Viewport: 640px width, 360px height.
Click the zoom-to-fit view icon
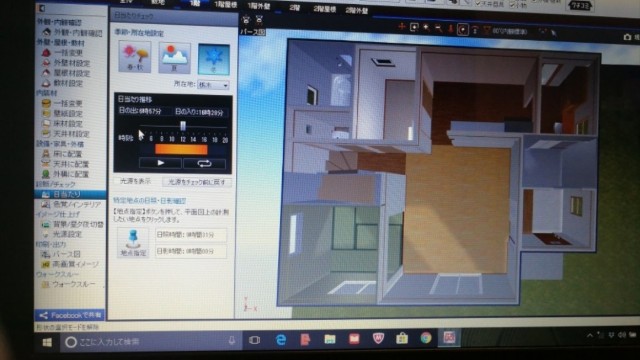point(414,27)
